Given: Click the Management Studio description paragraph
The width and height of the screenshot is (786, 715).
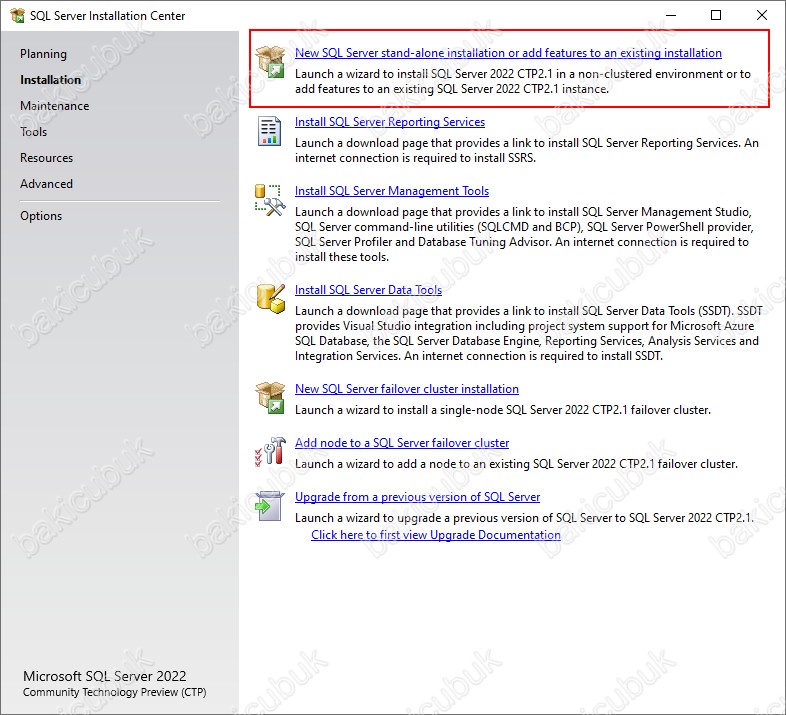Looking at the screenshot, I should pyautogui.click(x=524, y=234).
